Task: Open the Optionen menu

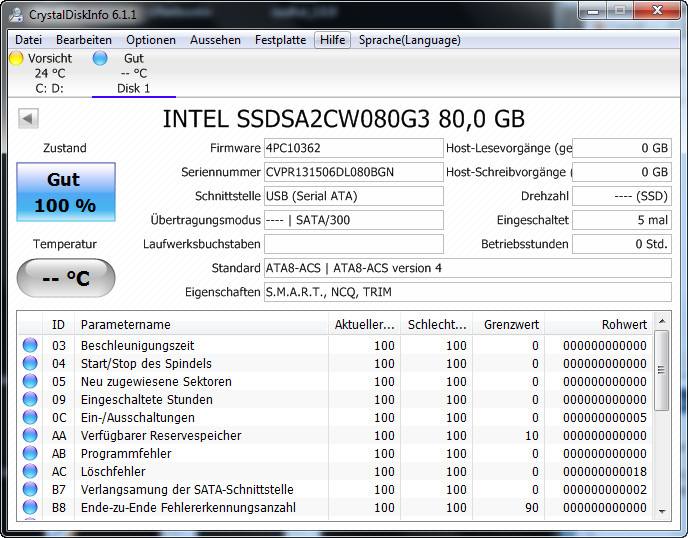Action: [x=151, y=40]
